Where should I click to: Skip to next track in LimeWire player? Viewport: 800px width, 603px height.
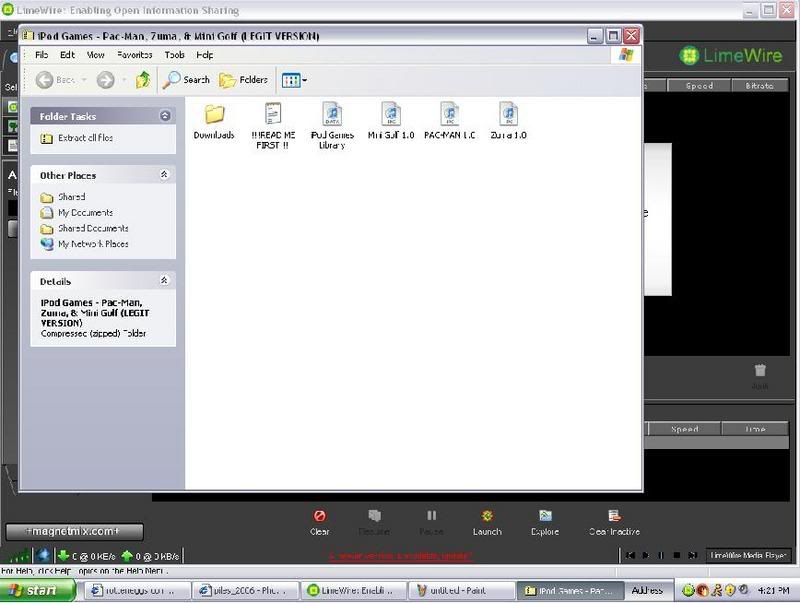coord(692,555)
